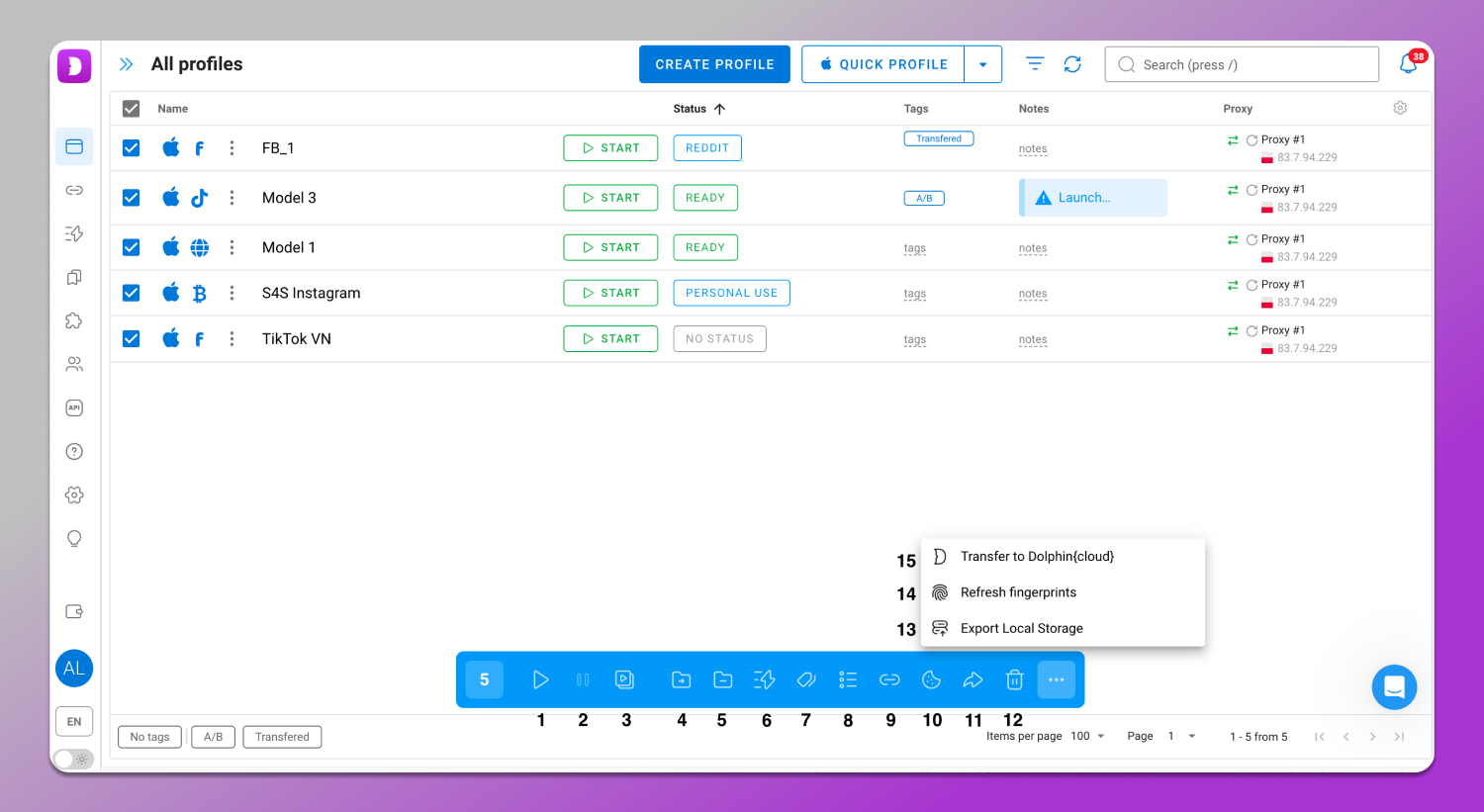Open notifications bell with 38 badge
The image size is (1484, 812).
point(1409,64)
